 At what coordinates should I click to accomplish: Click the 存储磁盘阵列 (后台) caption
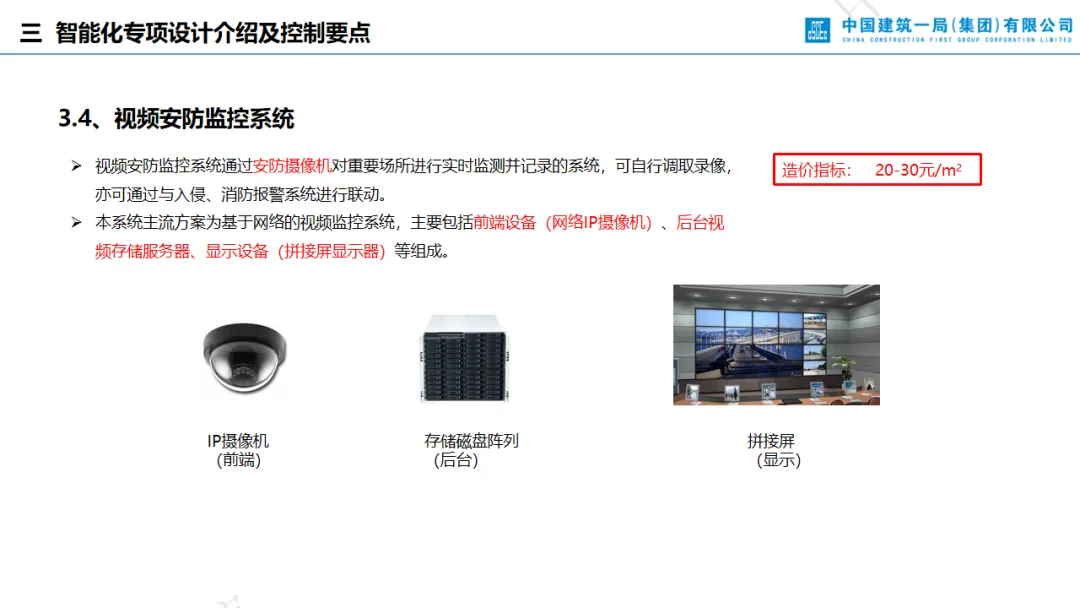[x=471, y=450]
